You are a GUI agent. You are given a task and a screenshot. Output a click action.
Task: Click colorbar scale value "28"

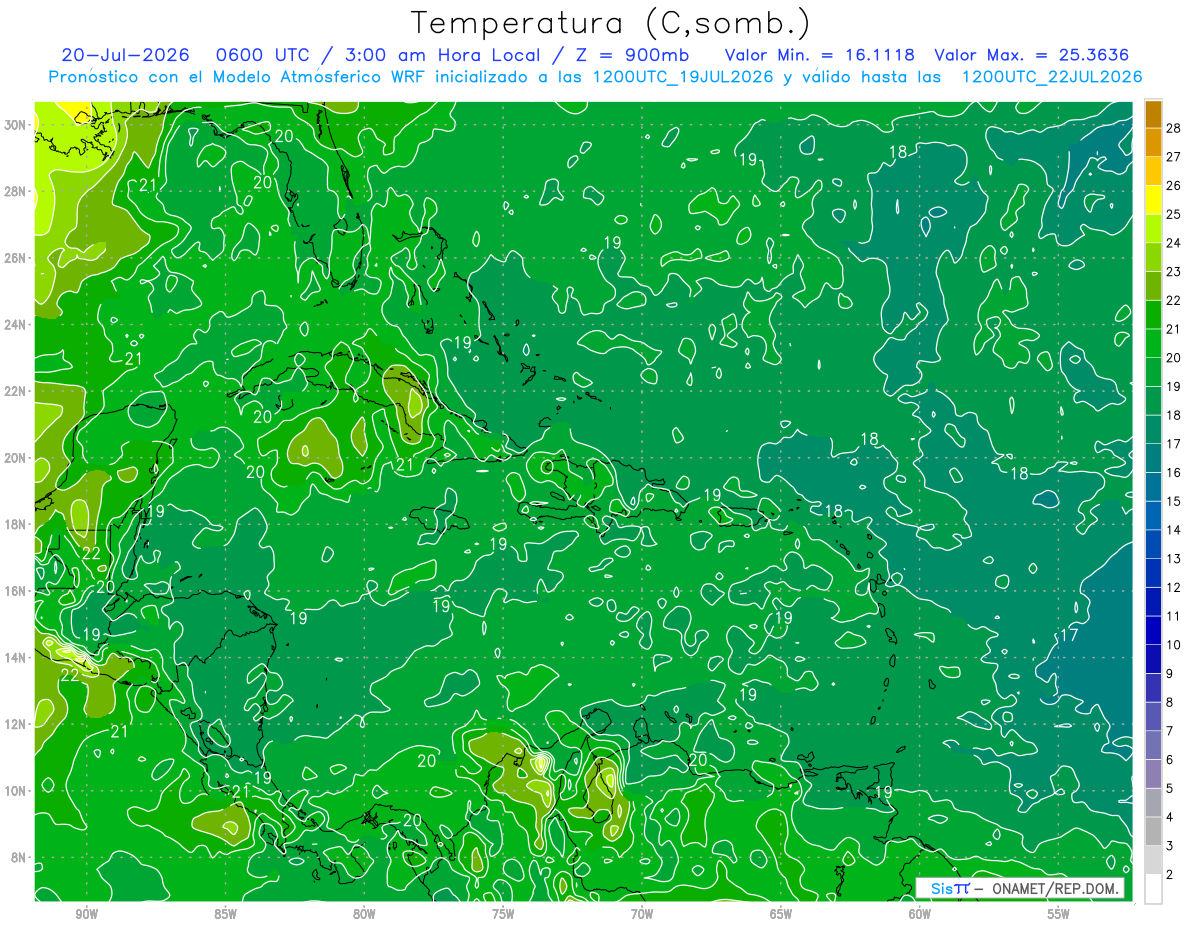click(x=1175, y=128)
